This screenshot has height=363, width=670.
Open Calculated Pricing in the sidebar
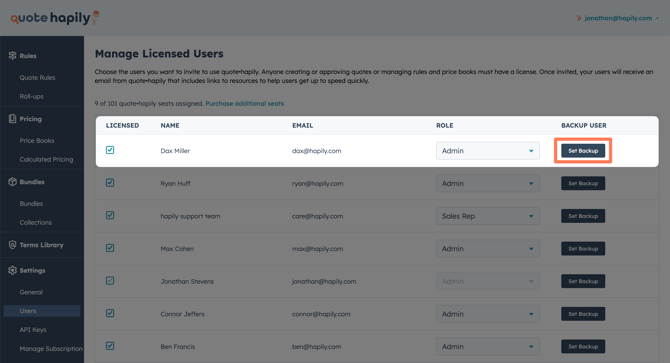[46, 159]
